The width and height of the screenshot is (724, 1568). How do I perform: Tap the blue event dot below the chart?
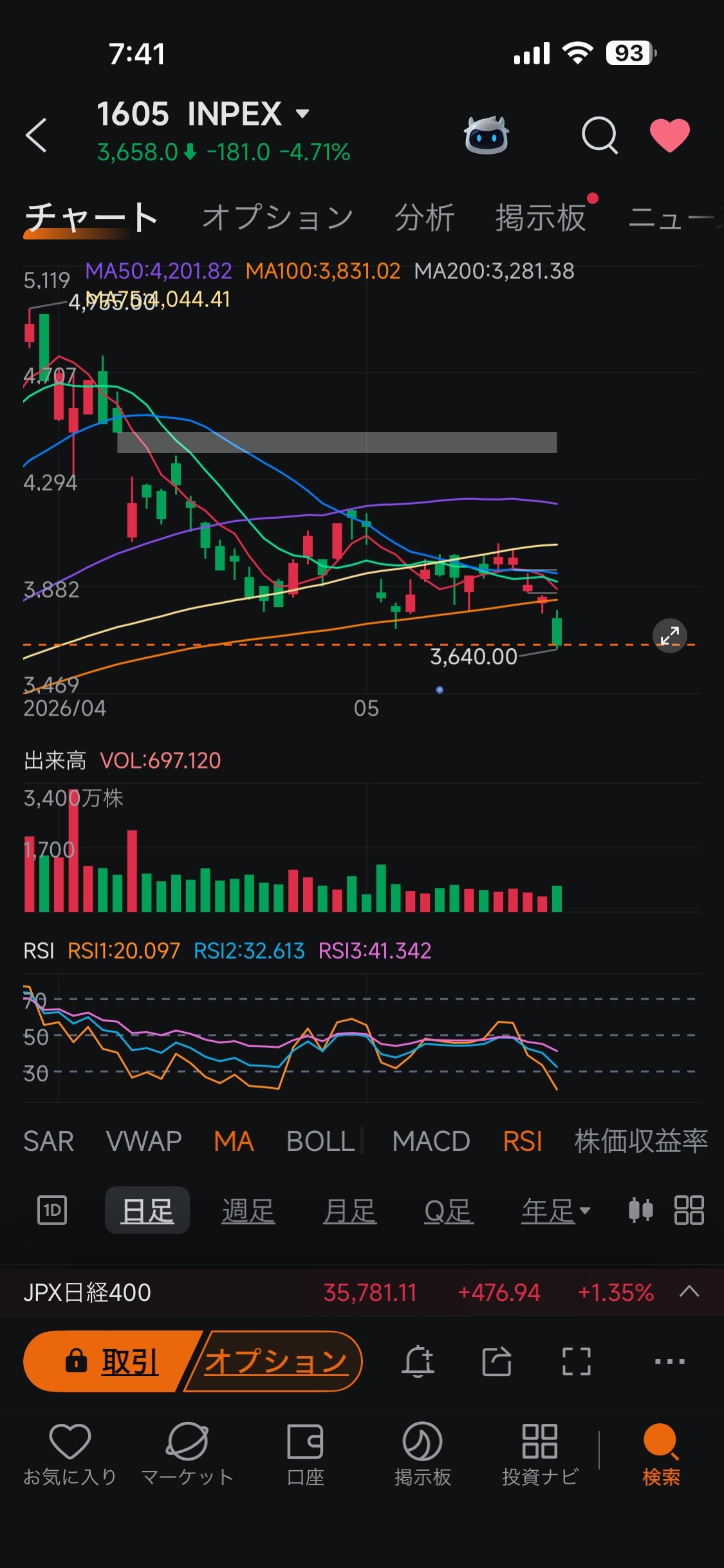440,689
